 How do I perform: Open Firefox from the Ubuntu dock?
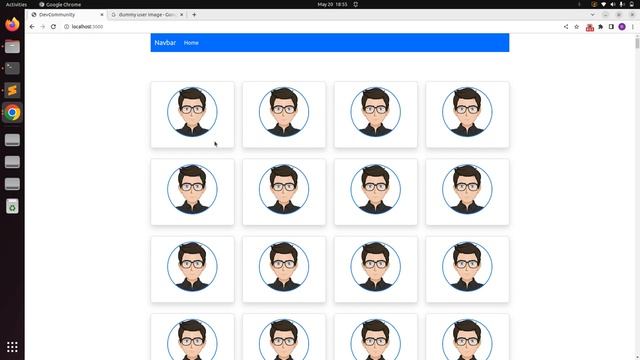12,24
